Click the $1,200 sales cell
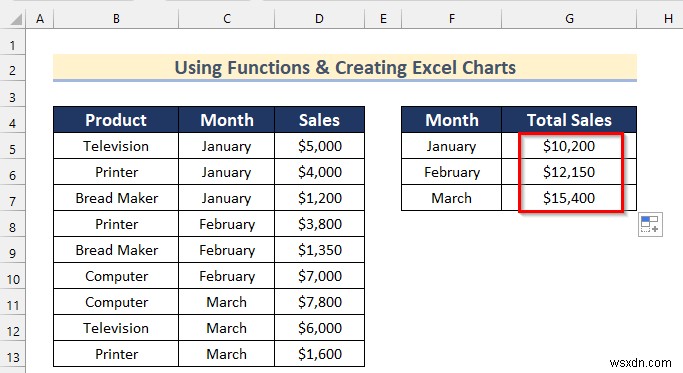This screenshot has width=683, height=373. [319, 198]
